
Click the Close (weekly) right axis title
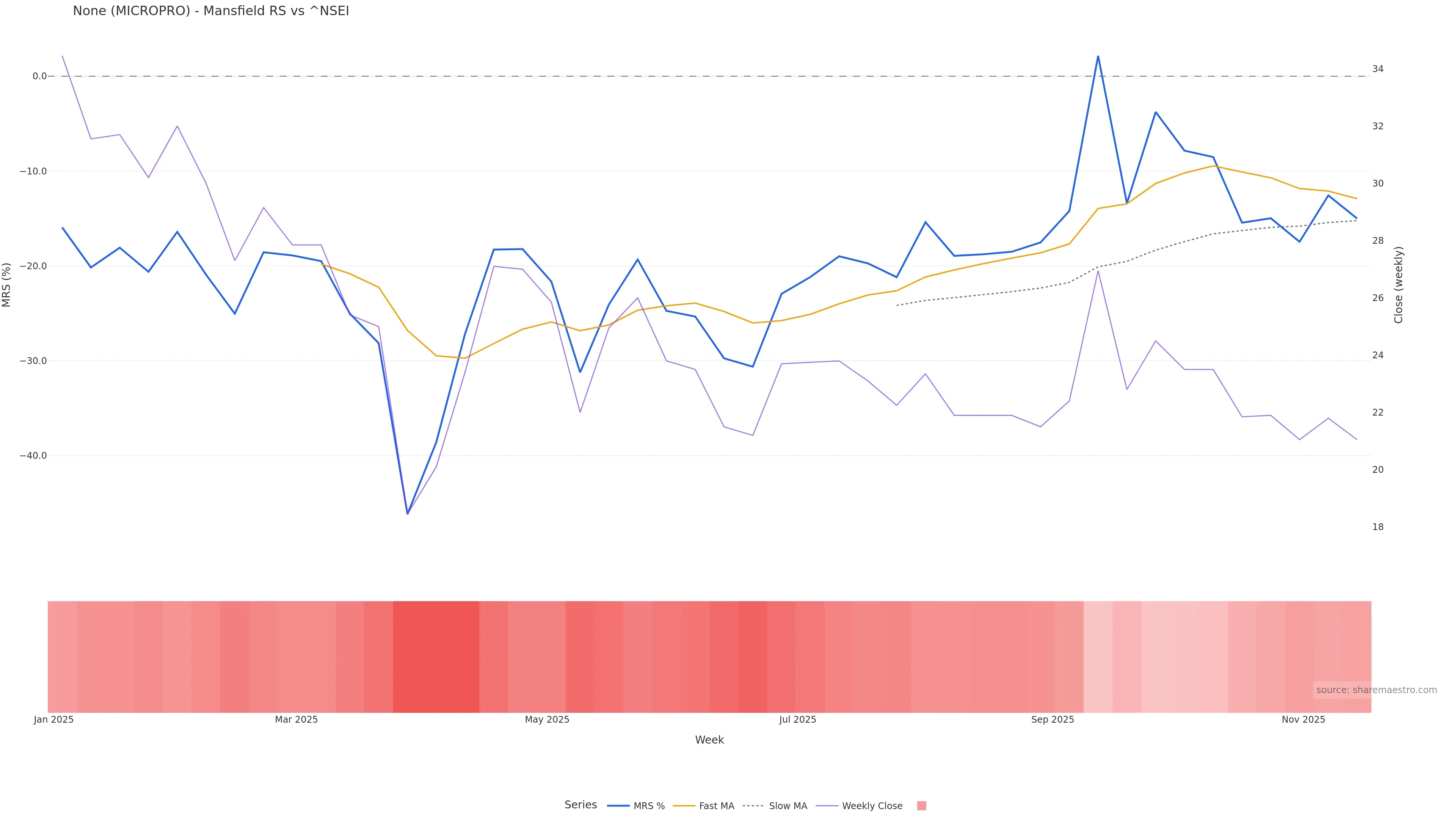pyautogui.click(x=1398, y=285)
